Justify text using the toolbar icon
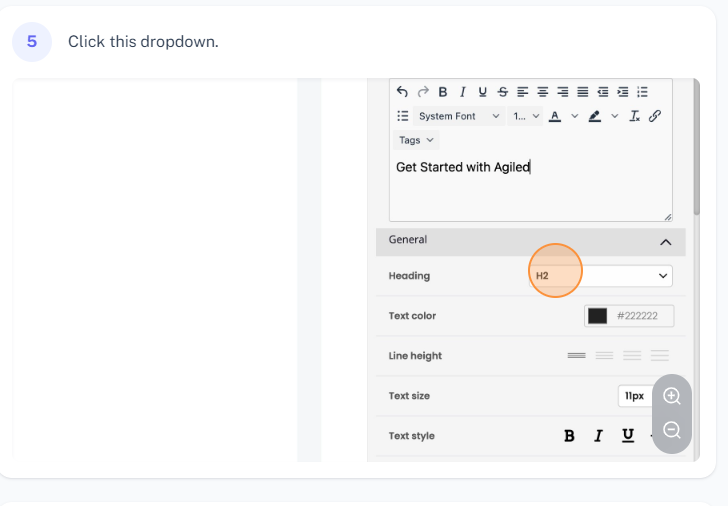The width and height of the screenshot is (728, 506). 582,92
